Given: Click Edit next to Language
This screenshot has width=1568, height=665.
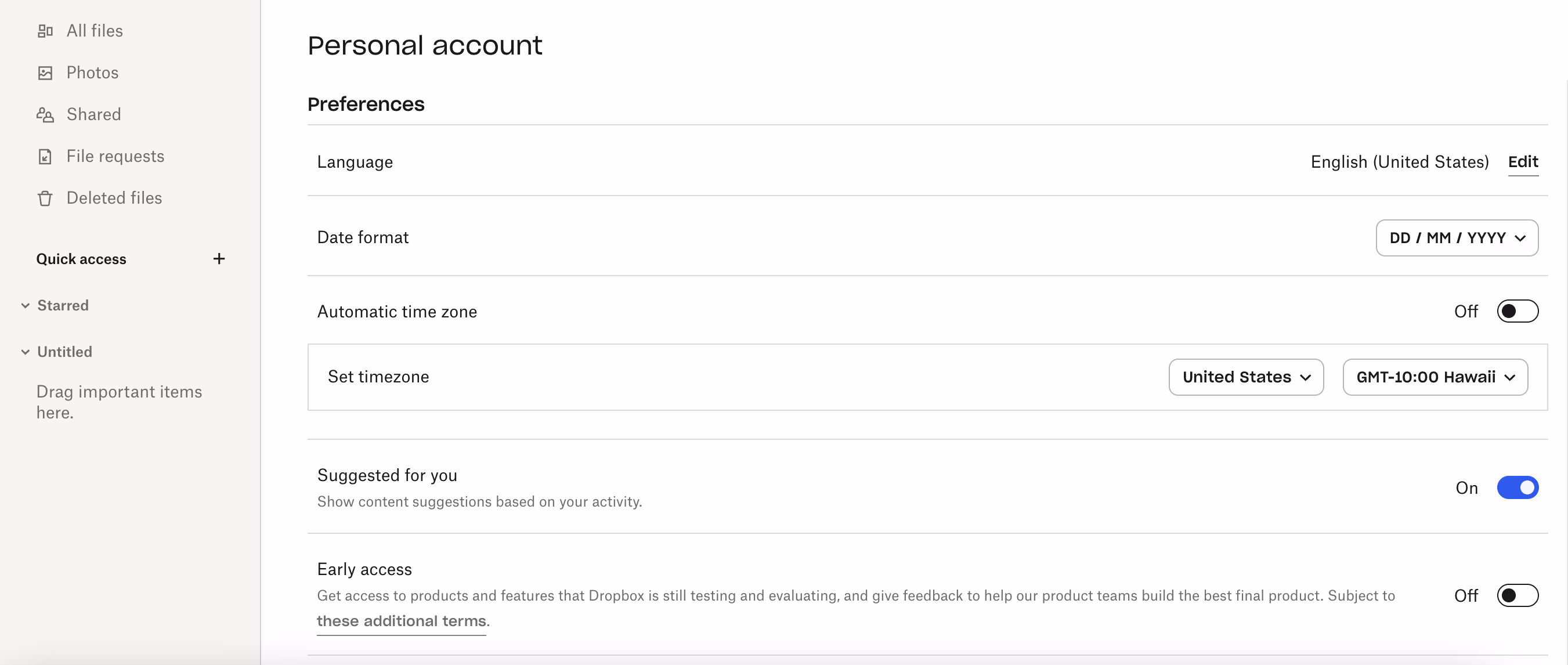Looking at the screenshot, I should coord(1522,162).
